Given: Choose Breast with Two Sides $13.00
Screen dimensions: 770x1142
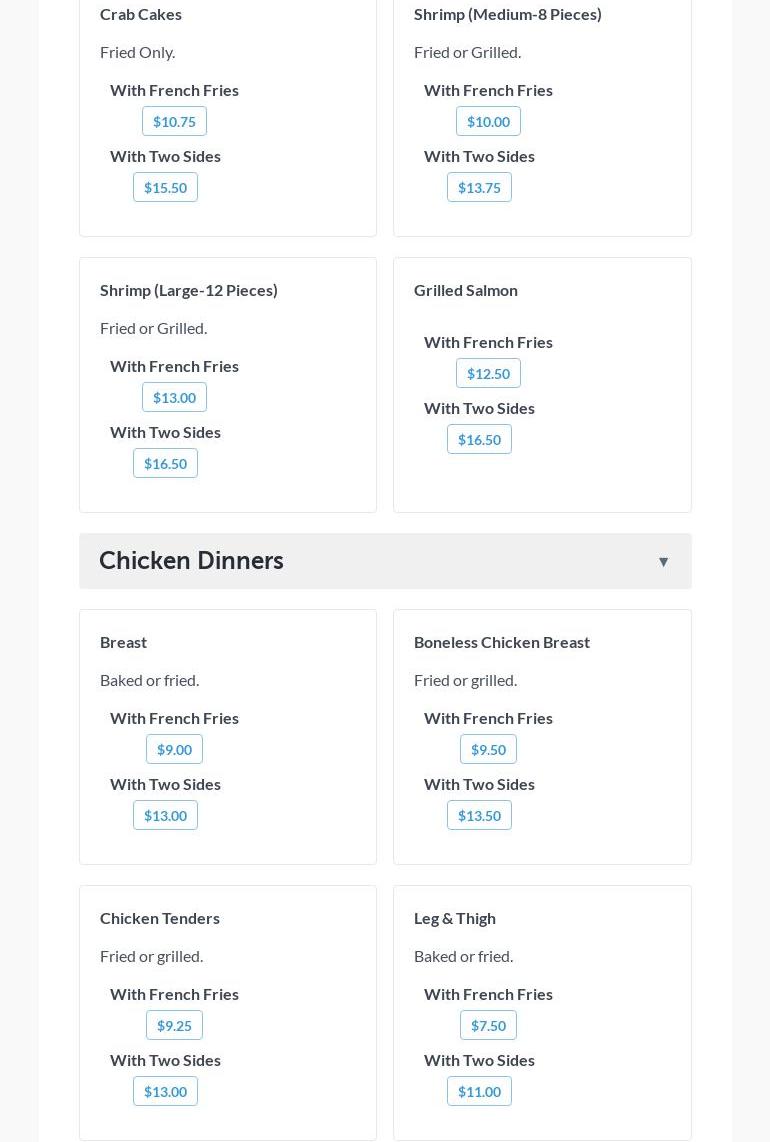Looking at the screenshot, I should 165,816.
